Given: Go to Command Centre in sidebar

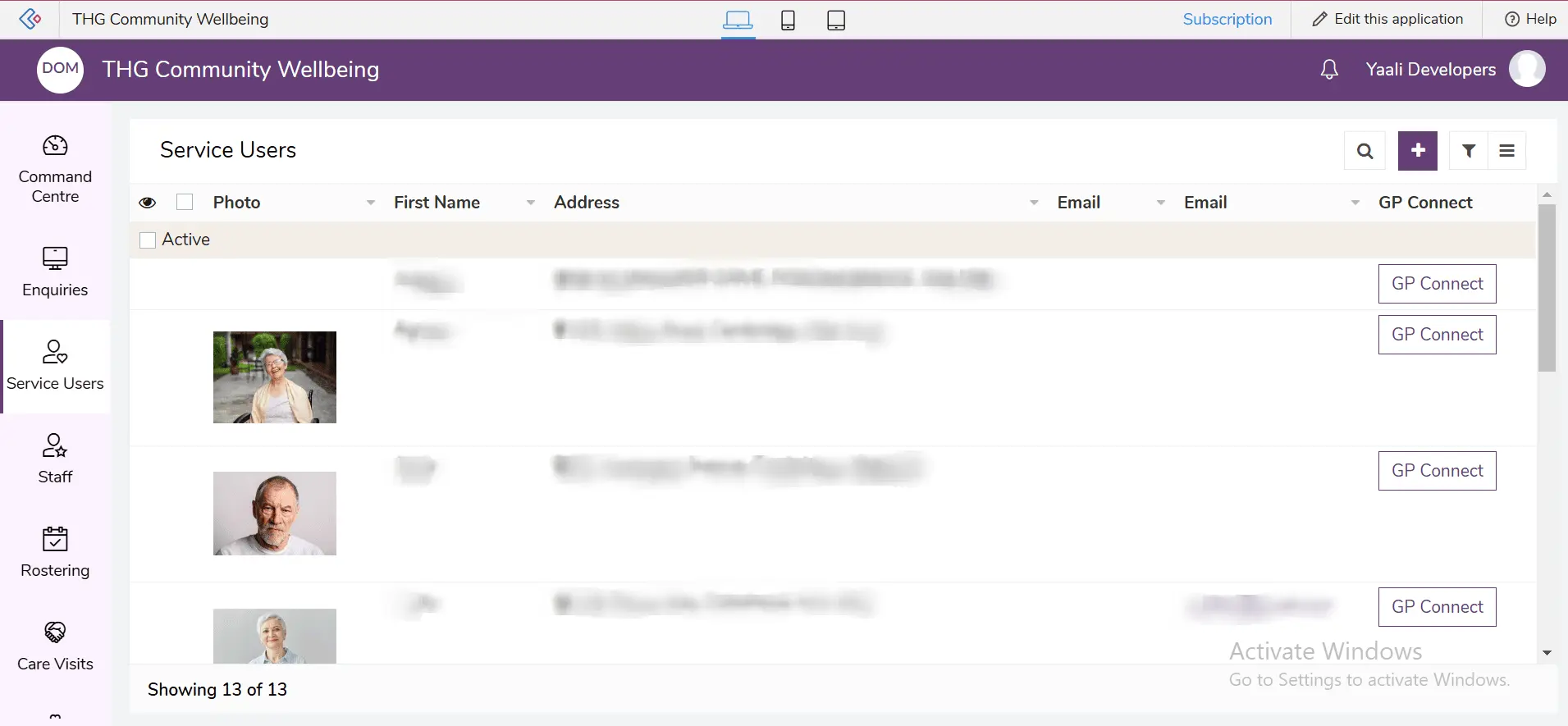Looking at the screenshot, I should [x=55, y=169].
